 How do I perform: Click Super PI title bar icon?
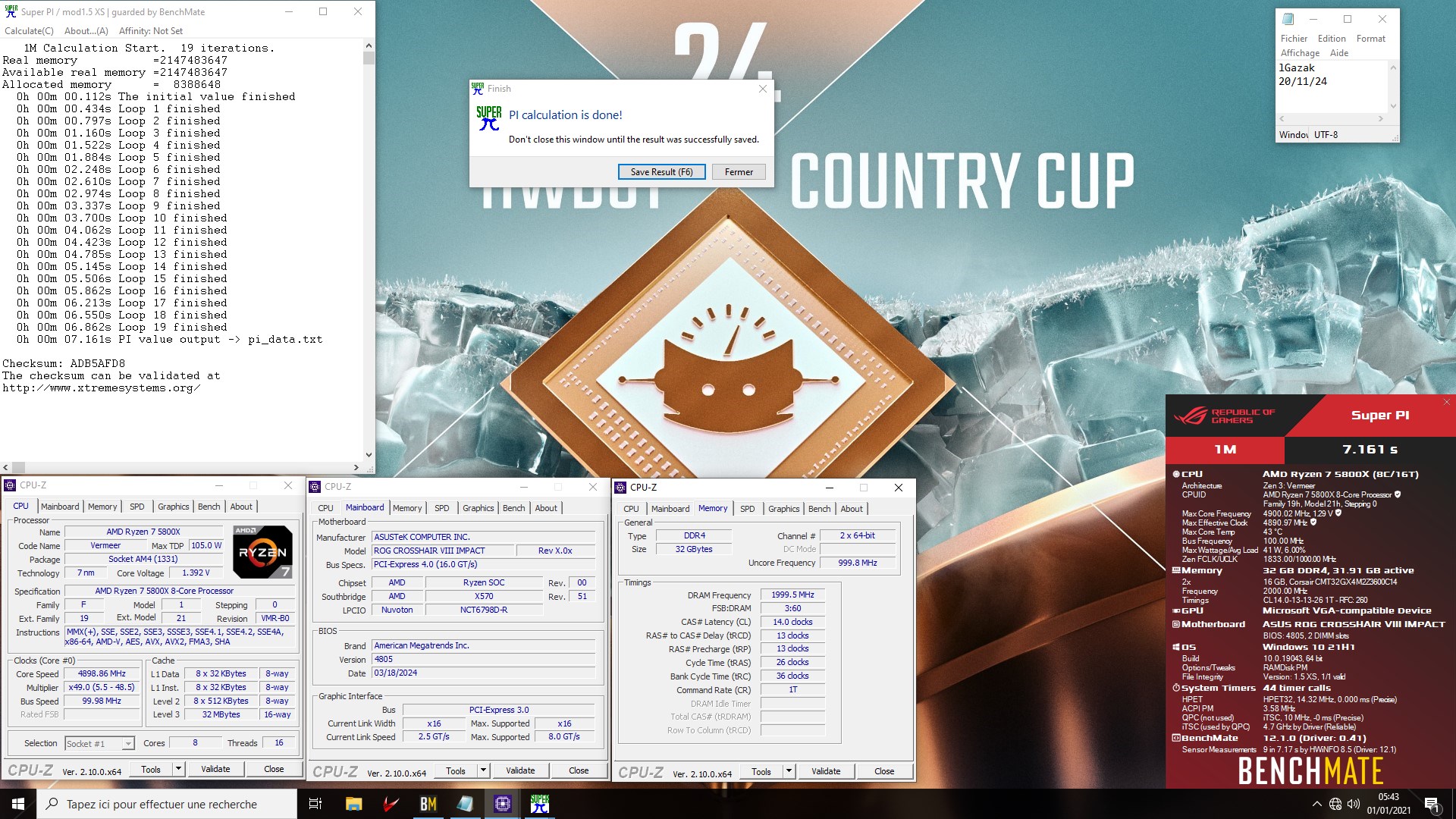pyautogui.click(x=11, y=11)
